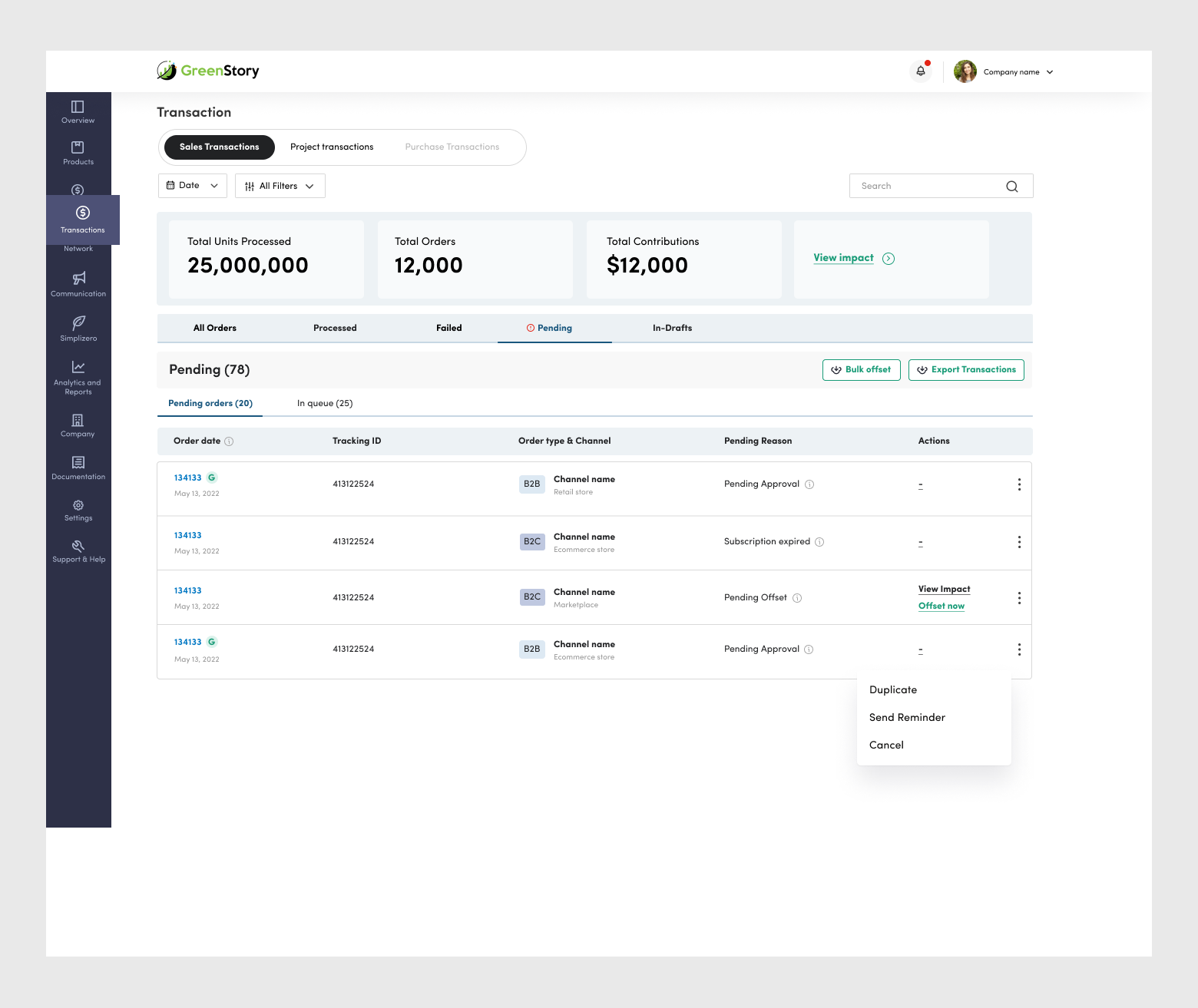Click the Order type & Channel header
Viewport: 1198px width, 1008px height.
[564, 441]
